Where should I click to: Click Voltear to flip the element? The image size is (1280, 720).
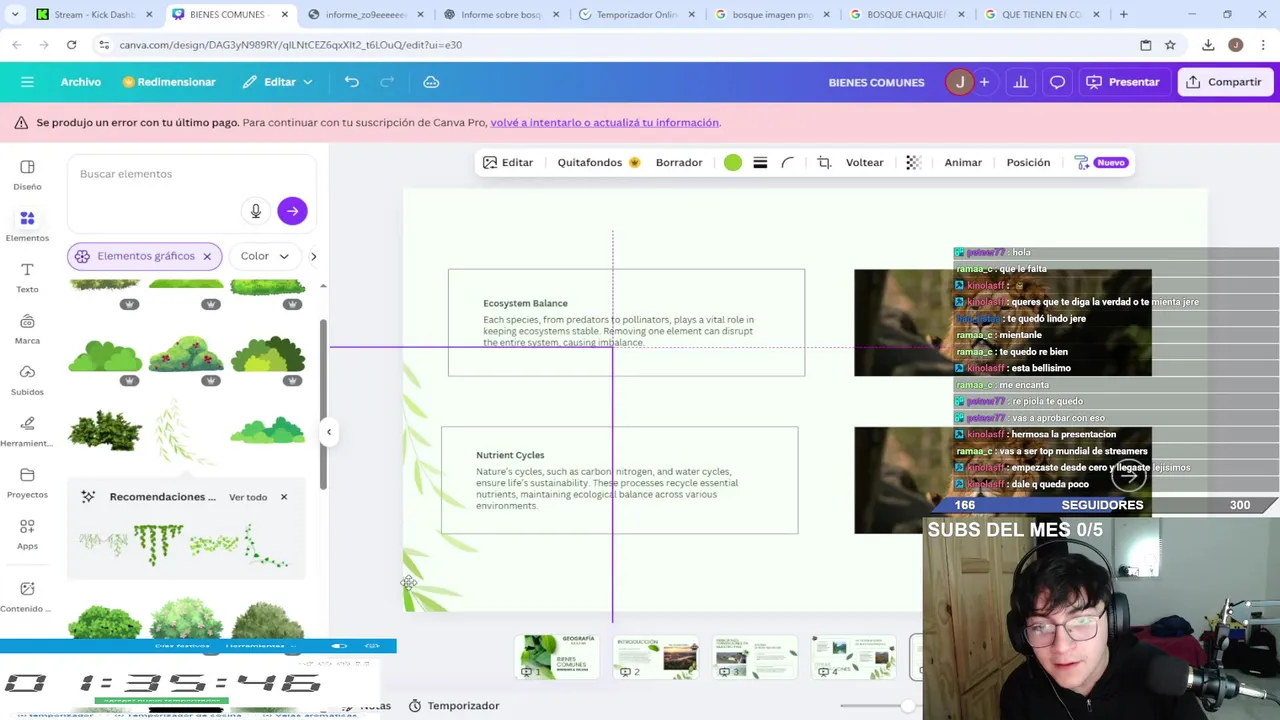pyautogui.click(x=864, y=162)
